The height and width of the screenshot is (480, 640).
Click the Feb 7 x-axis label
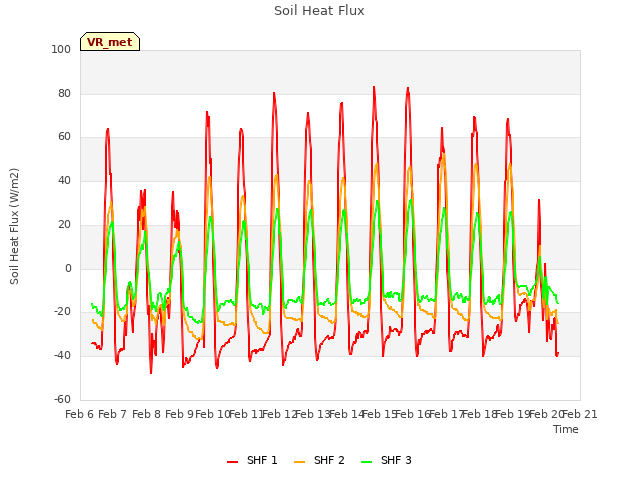pyautogui.click(x=113, y=414)
